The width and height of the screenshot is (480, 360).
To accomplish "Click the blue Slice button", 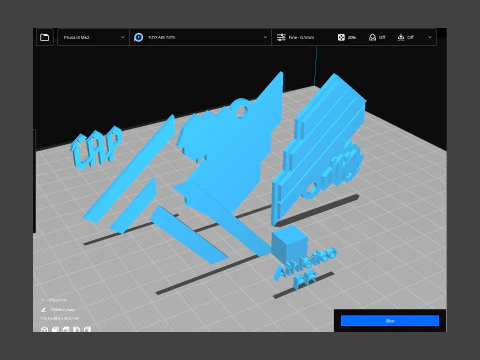I will [390, 321].
